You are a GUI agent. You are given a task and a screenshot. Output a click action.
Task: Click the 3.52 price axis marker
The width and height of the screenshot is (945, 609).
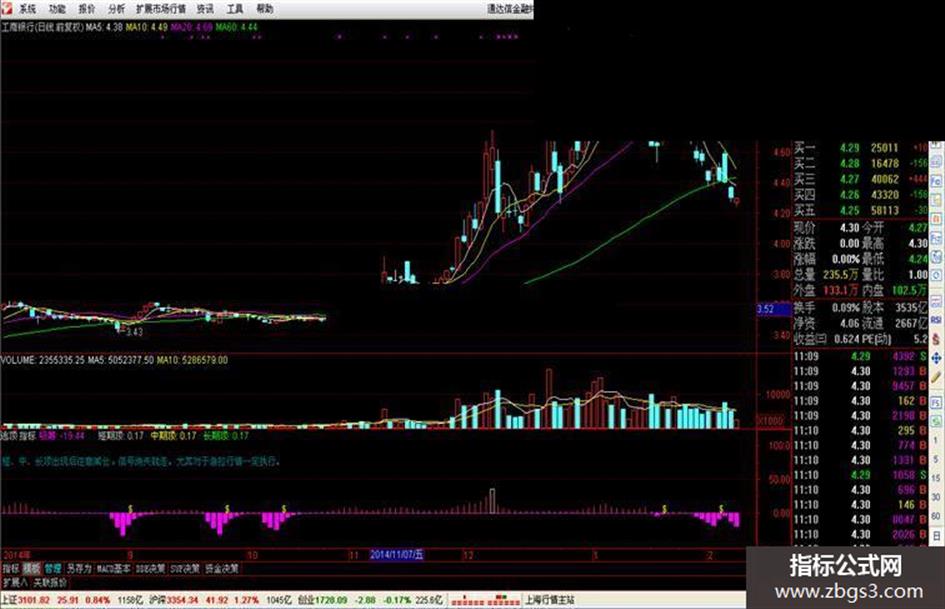pos(774,309)
